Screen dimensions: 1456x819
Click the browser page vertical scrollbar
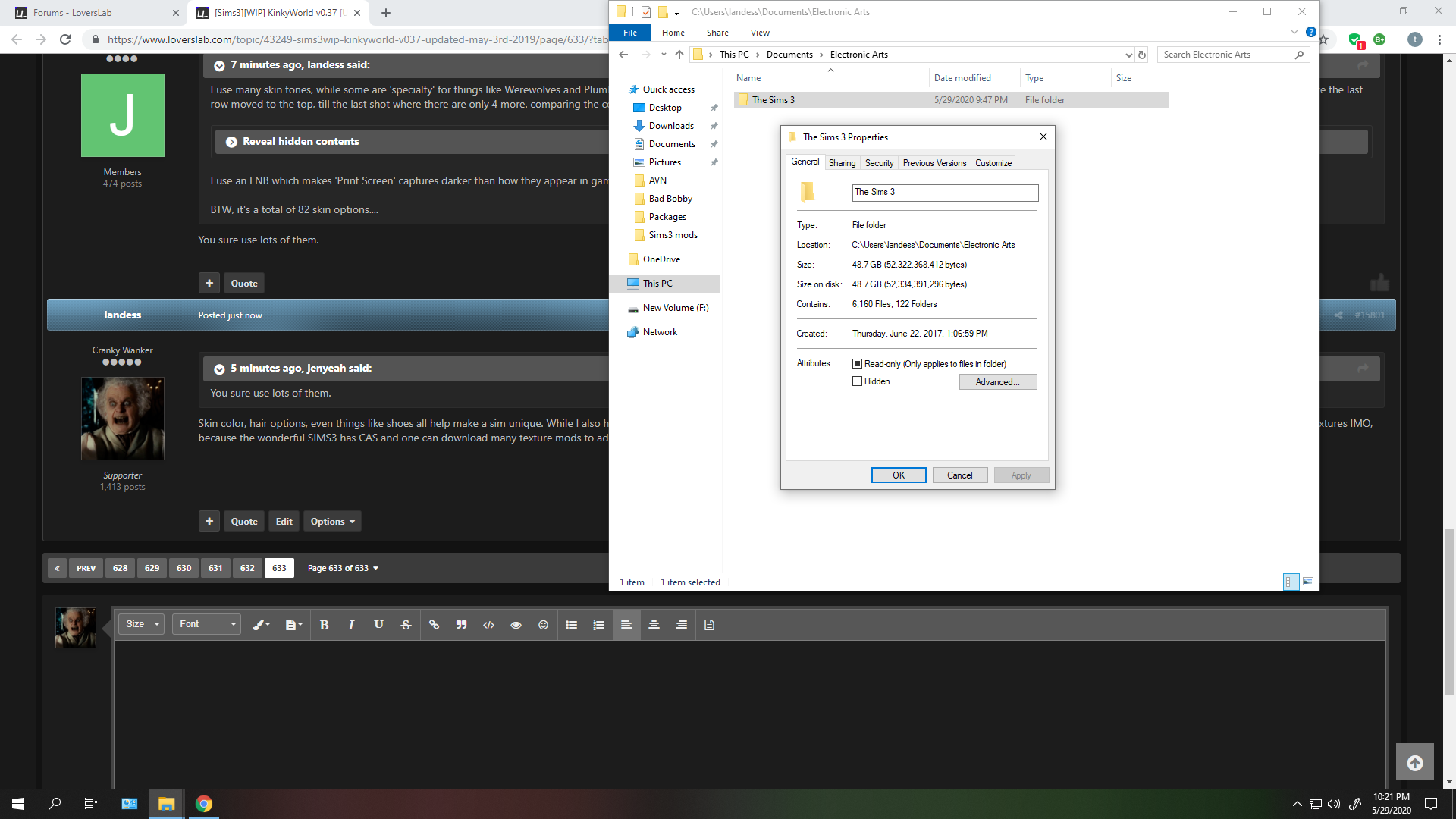1449,613
